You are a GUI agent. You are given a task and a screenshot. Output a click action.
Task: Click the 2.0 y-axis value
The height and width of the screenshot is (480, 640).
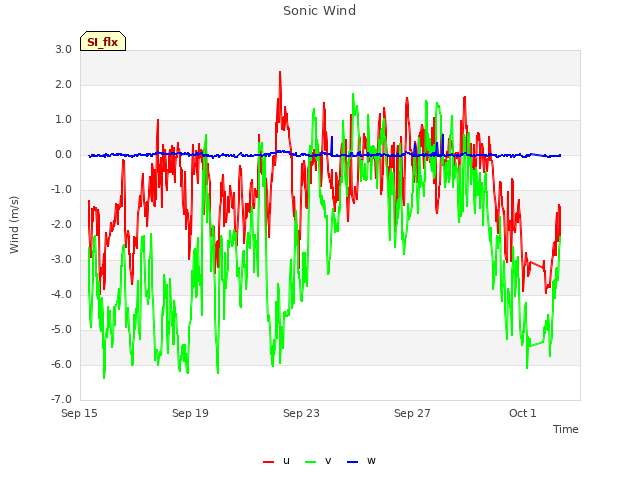pyautogui.click(x=64, y=85)
